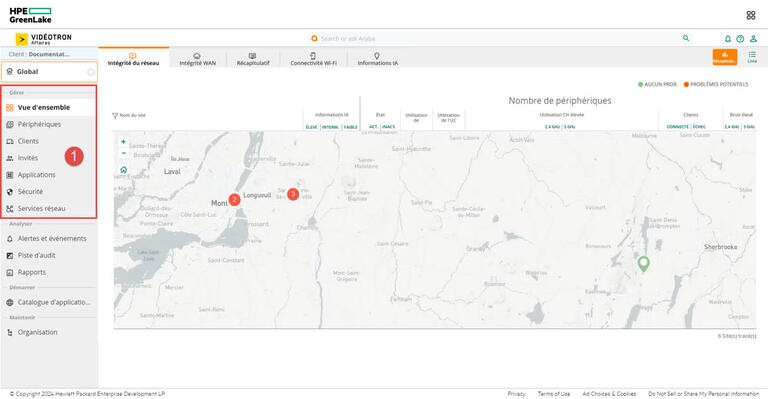Open the help question mark icon
768x399 pixels.
[740, 38]
